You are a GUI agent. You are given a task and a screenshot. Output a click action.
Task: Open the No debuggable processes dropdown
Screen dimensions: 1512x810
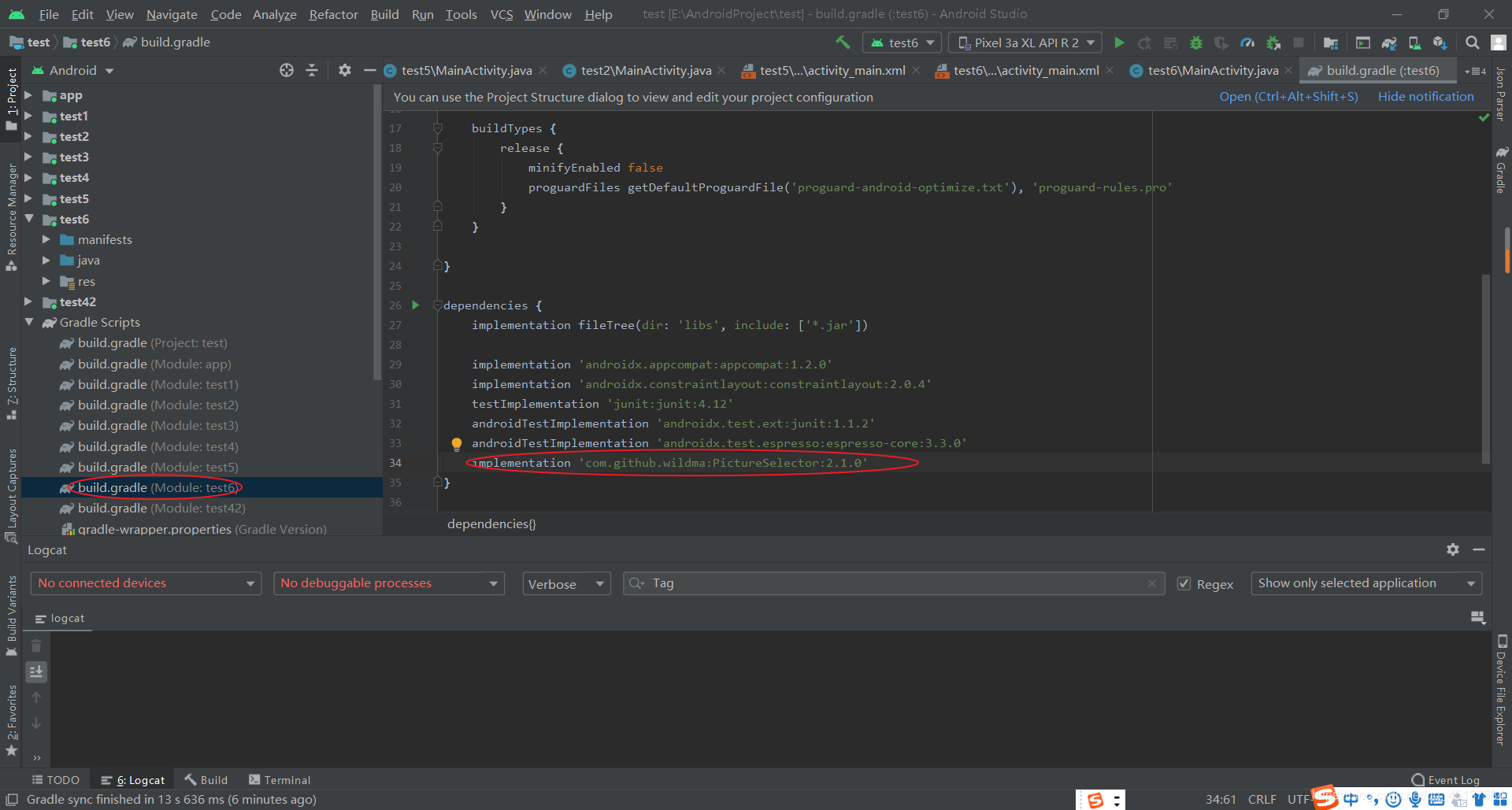pyautogui.click(x=389, y=583)
